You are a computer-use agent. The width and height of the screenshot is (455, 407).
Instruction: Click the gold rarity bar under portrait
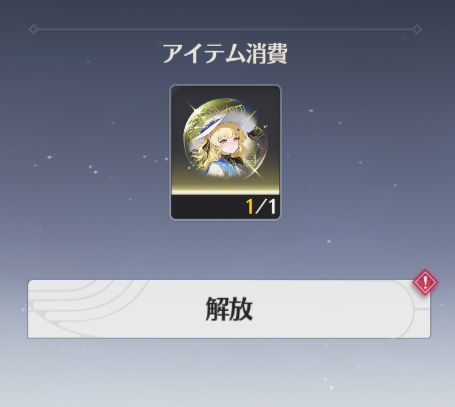pos(225,192)
